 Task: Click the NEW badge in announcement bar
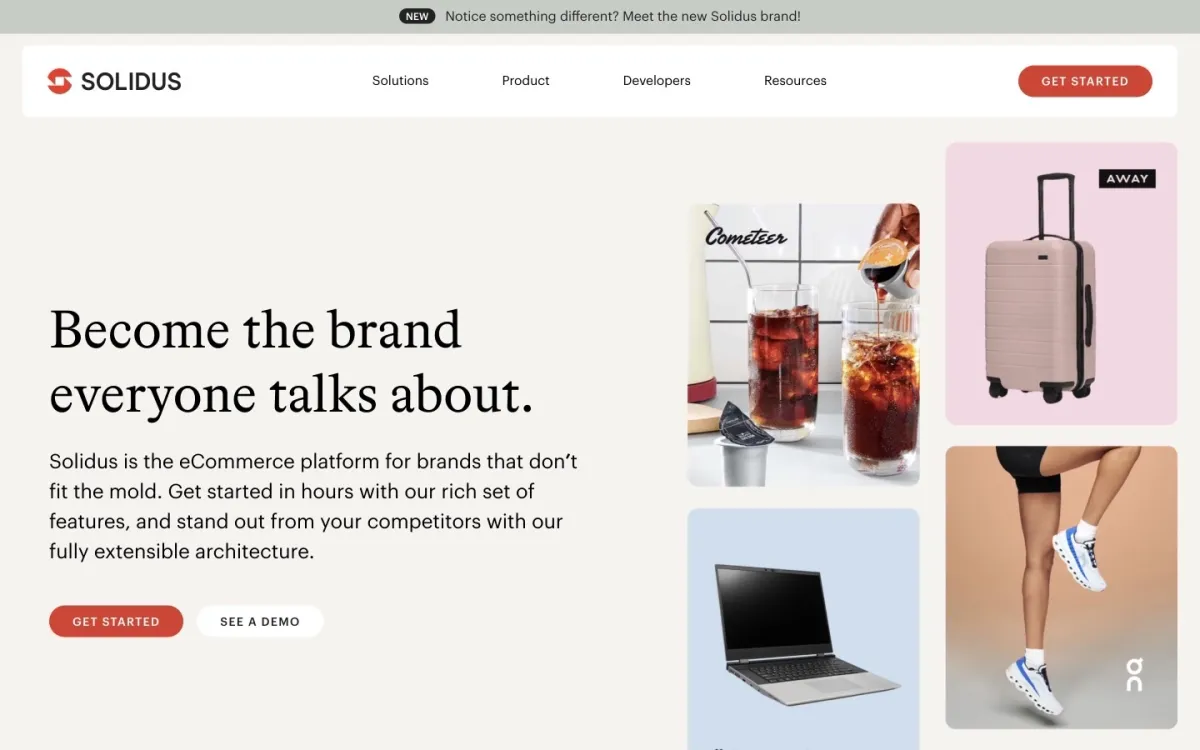[x=417, y=16]
